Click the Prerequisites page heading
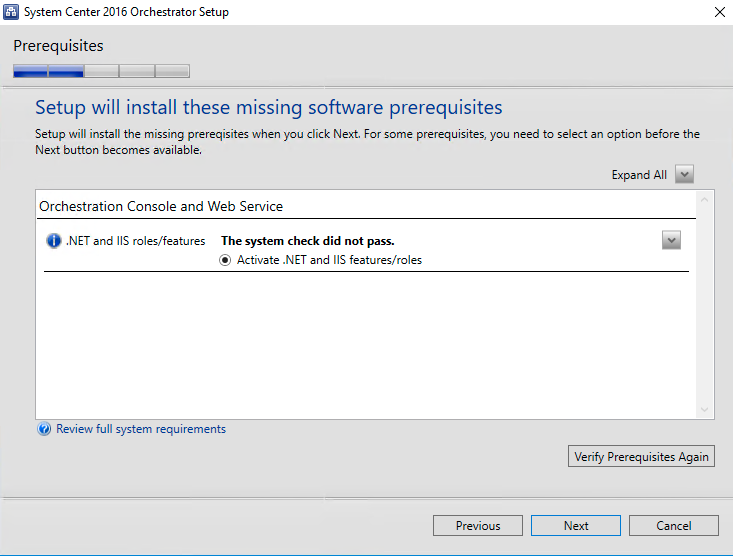 [x=58, y=46]
